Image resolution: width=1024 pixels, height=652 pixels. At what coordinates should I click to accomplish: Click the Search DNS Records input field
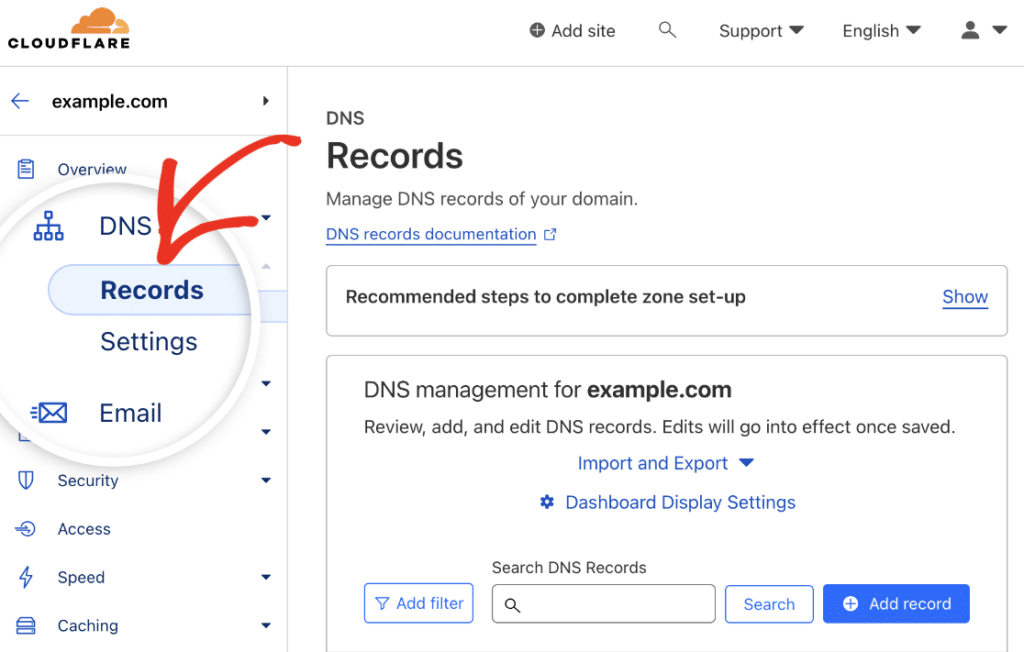click(603, 603)
